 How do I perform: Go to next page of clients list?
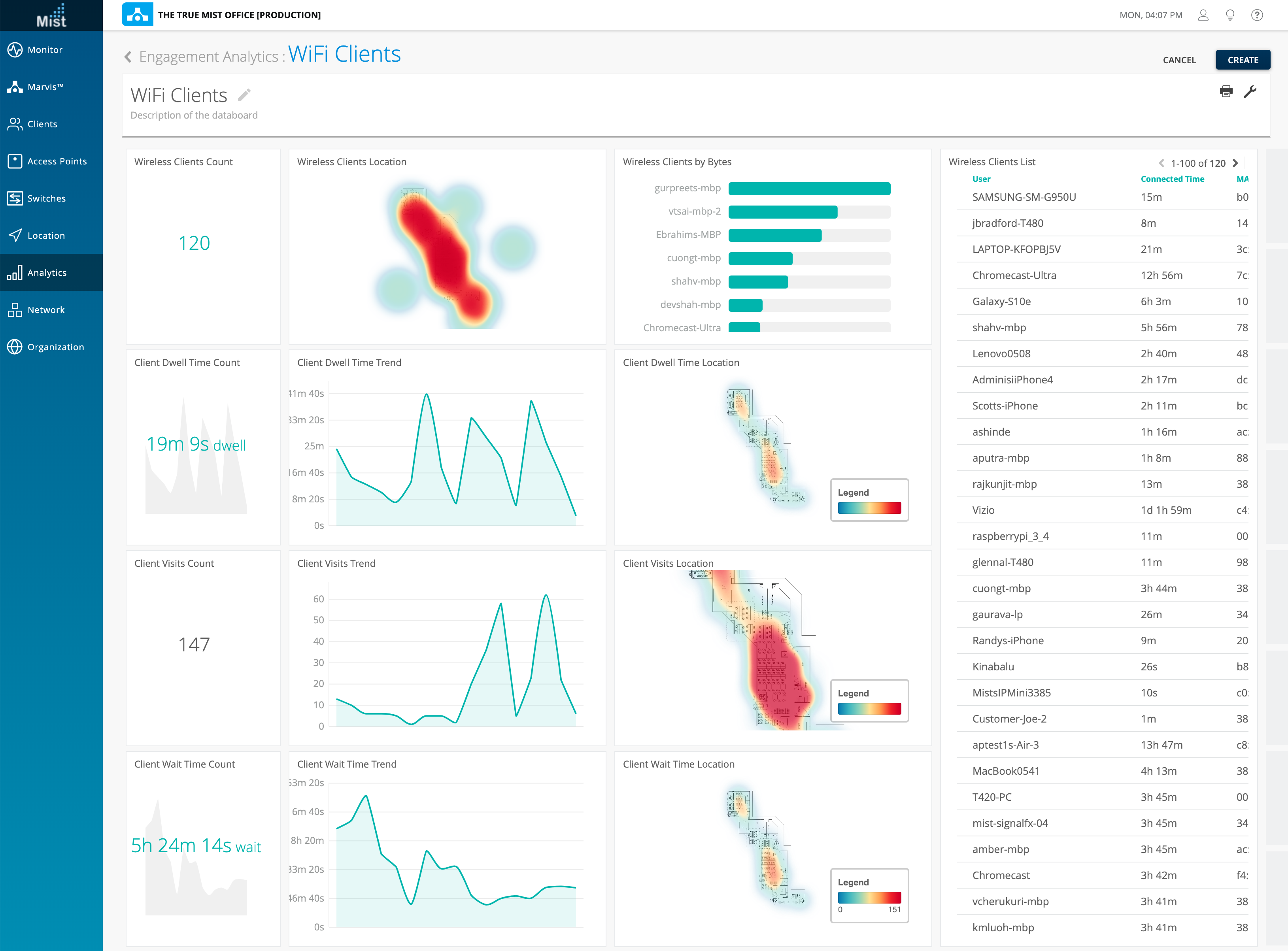(1235, 163)
